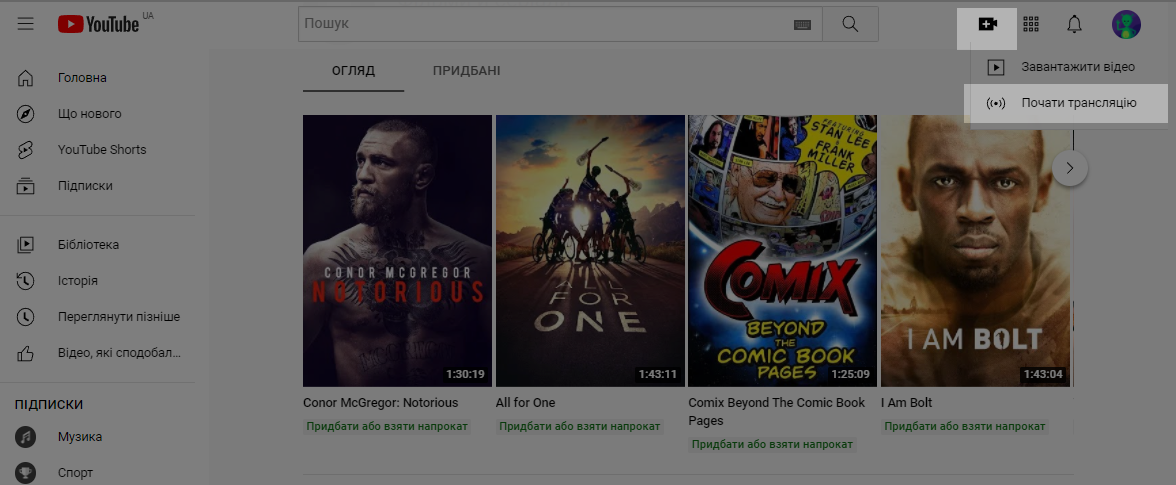Viewport: 1176px width, 485px height.
Task: Click buy or rent badge under All for One
Action: point(580,427)
